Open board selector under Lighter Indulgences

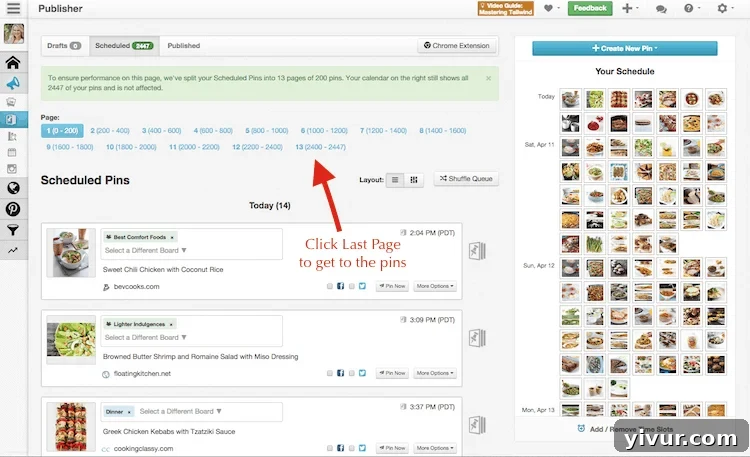(145, 337)
